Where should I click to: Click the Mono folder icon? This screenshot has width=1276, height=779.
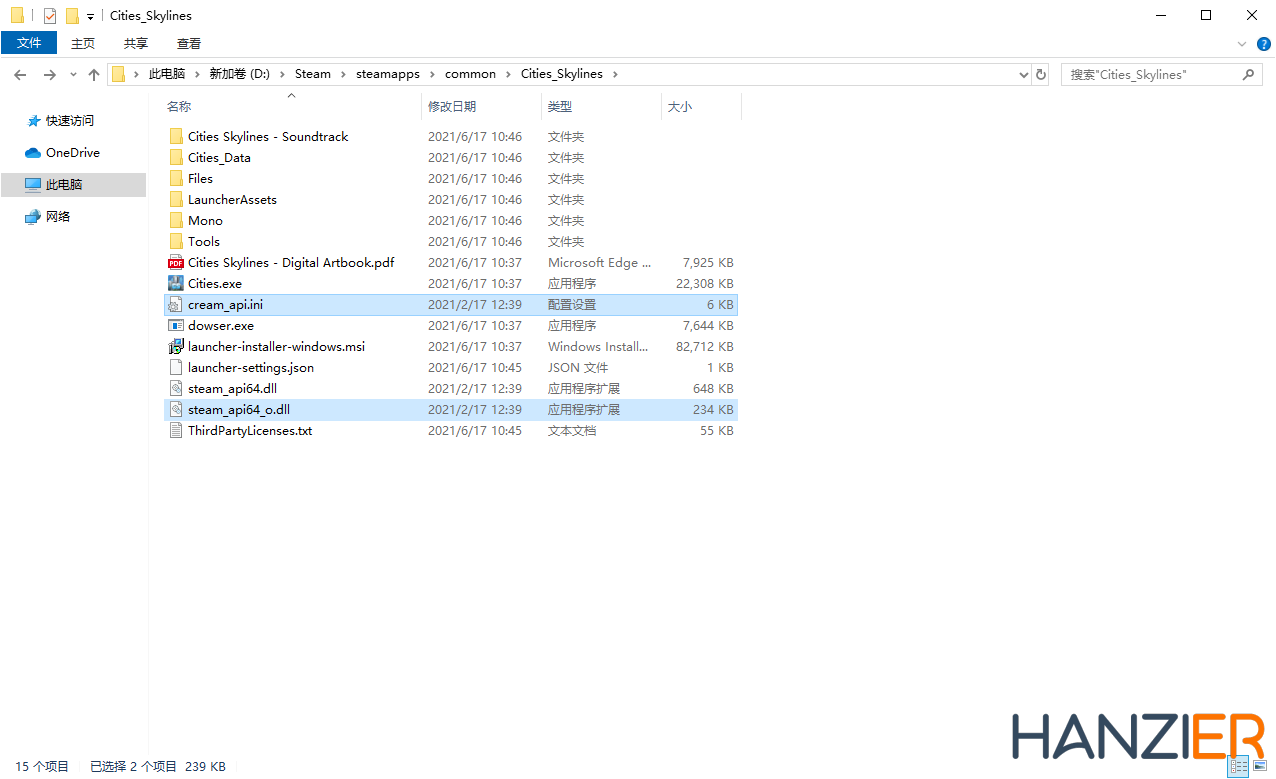[176, 220]
